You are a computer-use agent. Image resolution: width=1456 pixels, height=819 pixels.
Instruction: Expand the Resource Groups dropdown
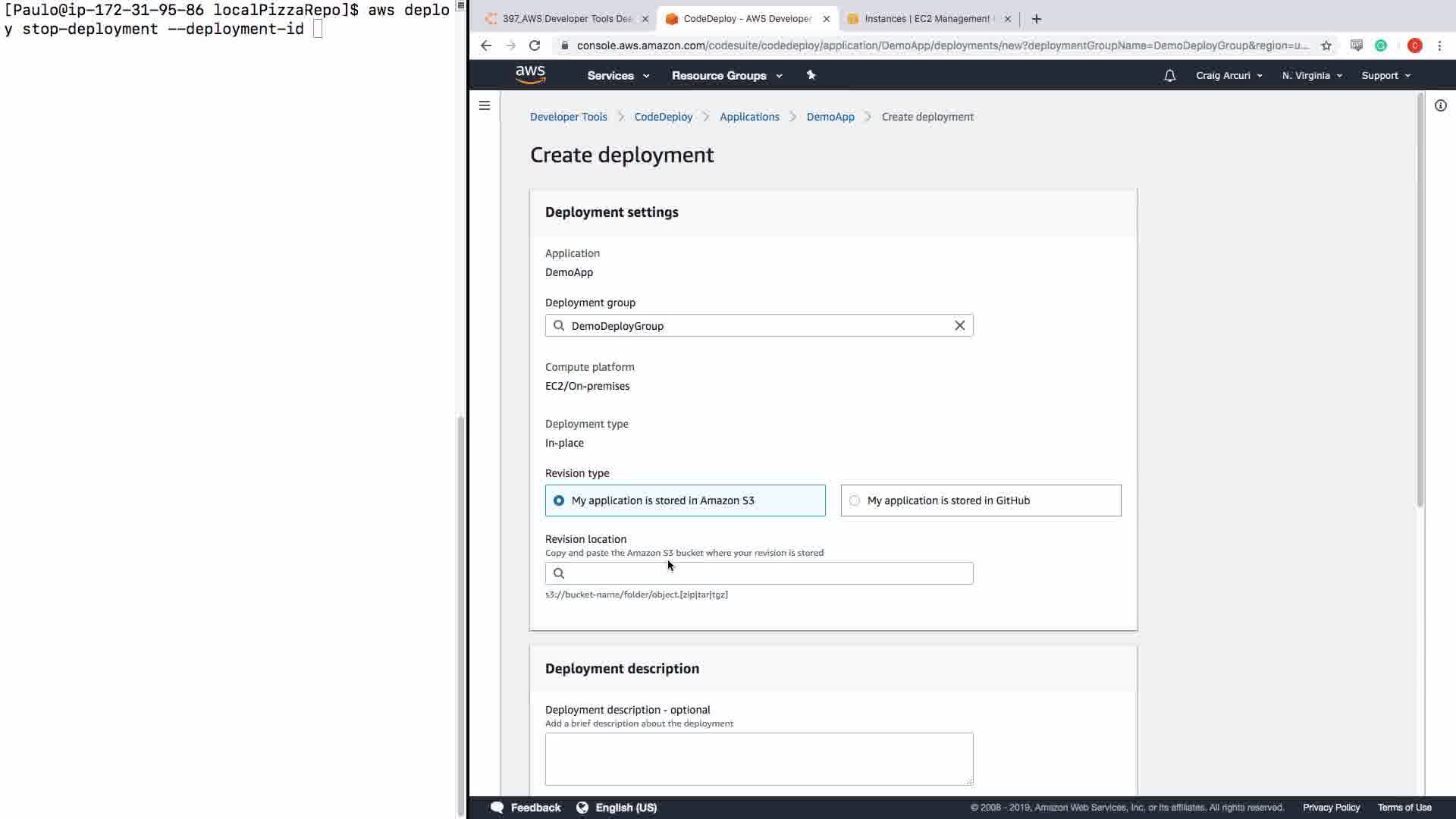tap(726, 76)
